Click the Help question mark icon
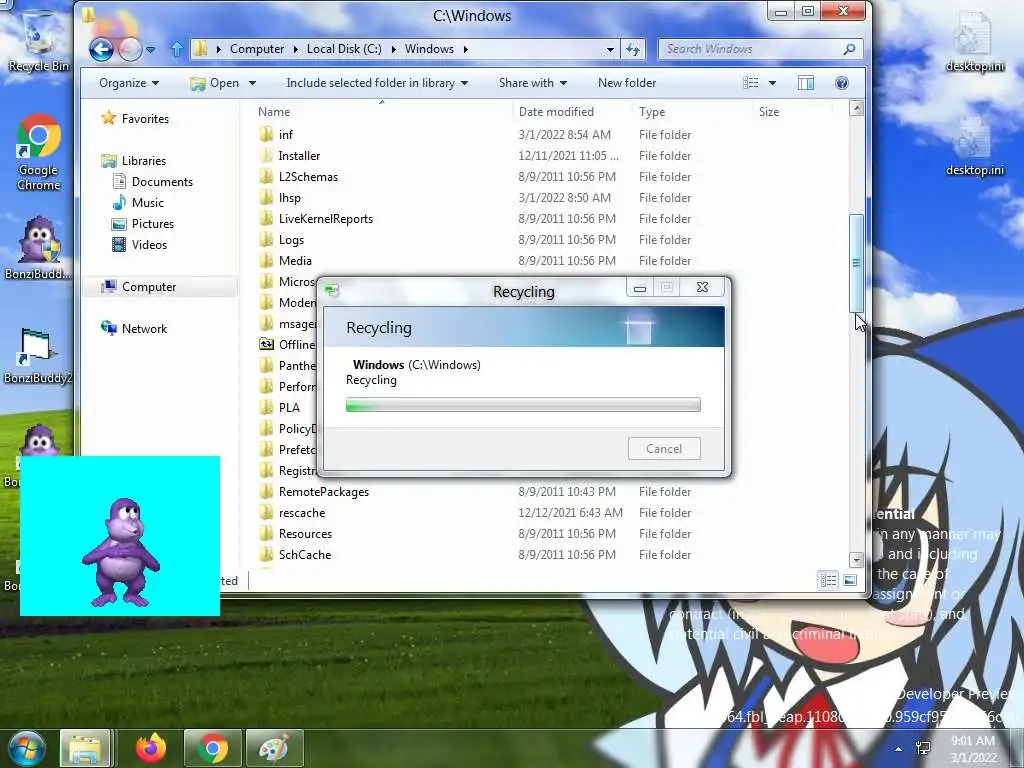Viewport: 1024px width, 768px height. pyautogui.click(x=842, y=83)
